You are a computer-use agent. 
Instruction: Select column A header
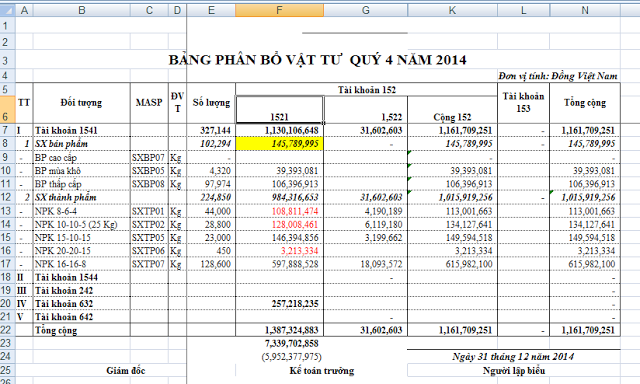tap(24, 10)
